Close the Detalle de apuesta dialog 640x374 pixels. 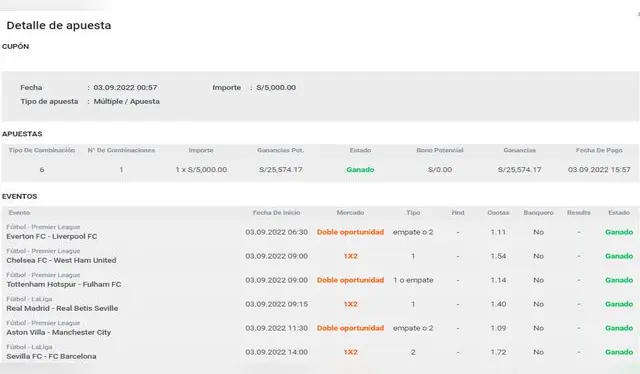click(638, 14)
